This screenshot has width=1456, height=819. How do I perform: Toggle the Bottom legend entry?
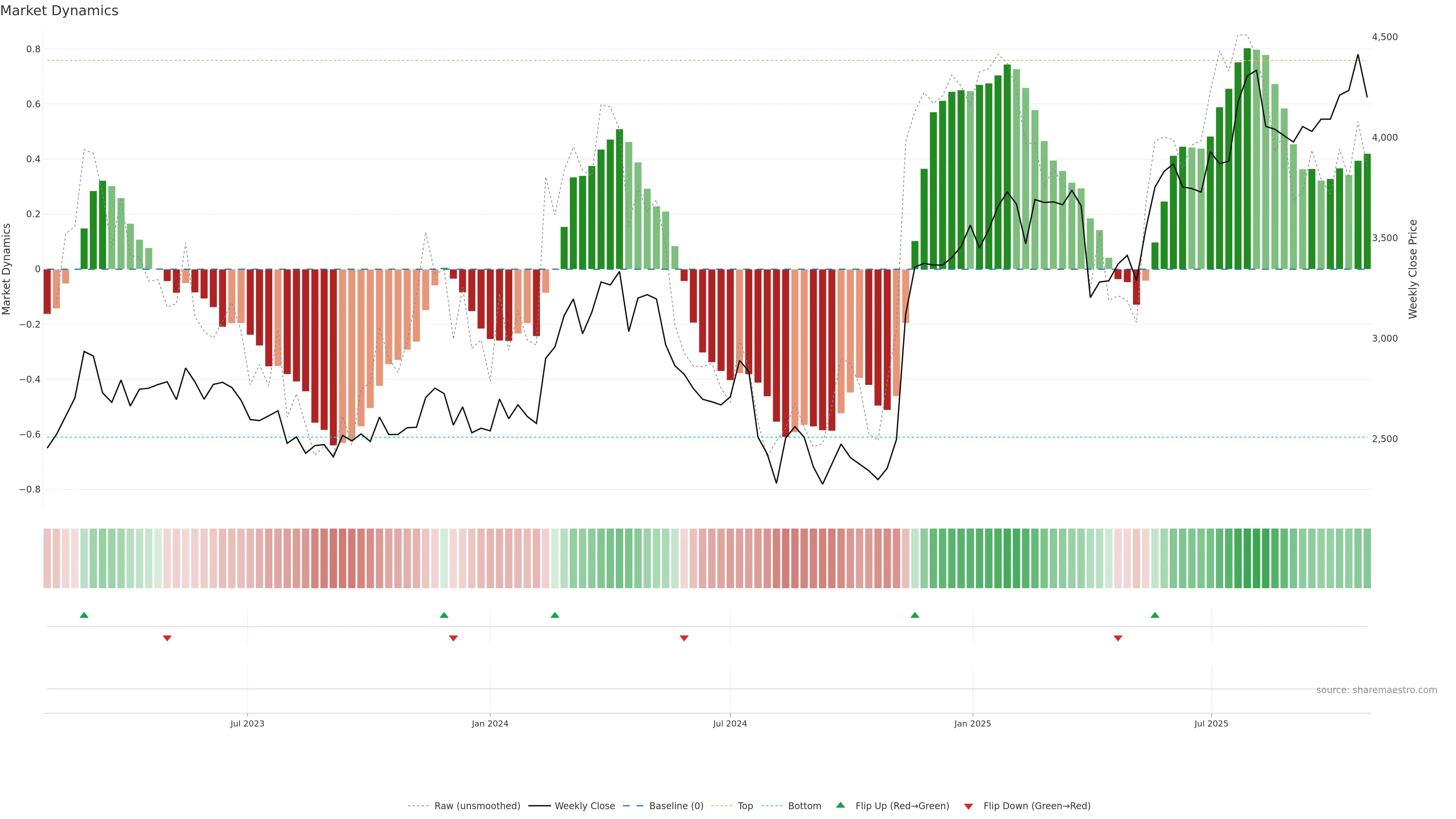point(804,806)
